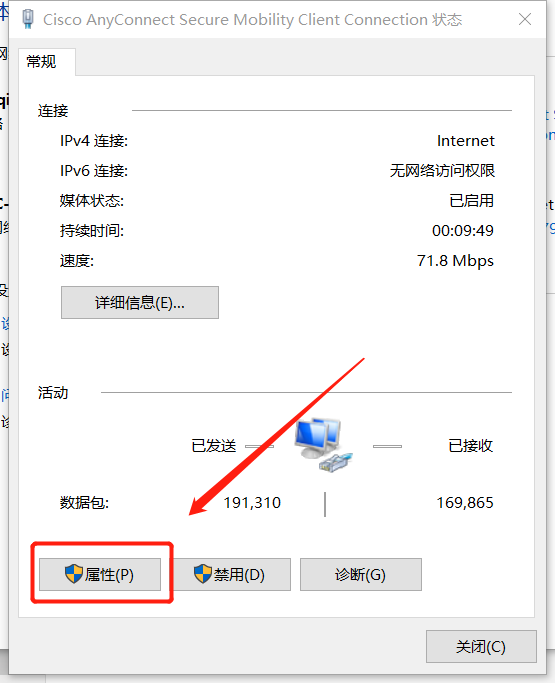The image size is (555, 683).
Task: Select the 常规 tab
Action: [42, 61]
